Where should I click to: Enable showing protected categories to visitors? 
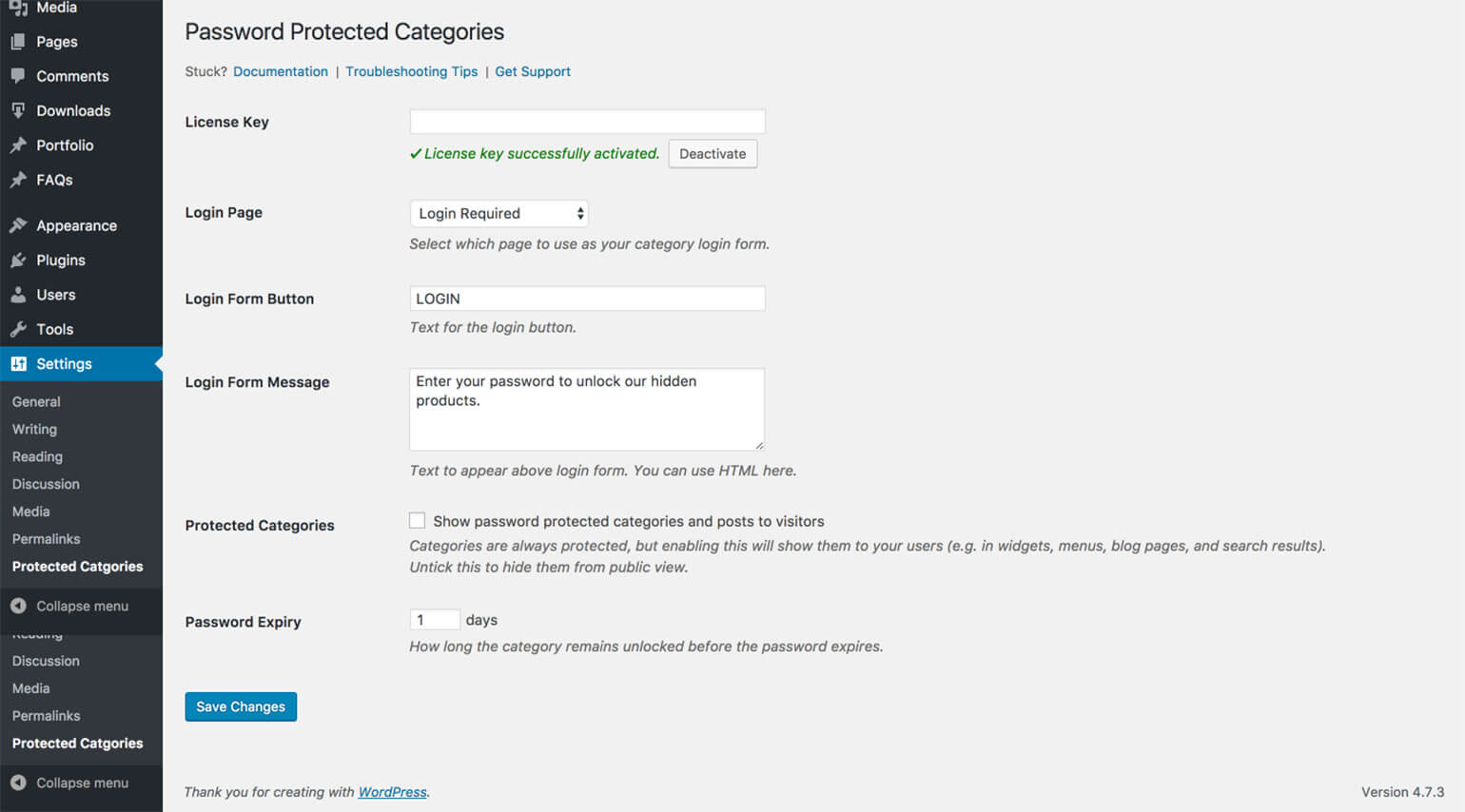pos(417,520)
